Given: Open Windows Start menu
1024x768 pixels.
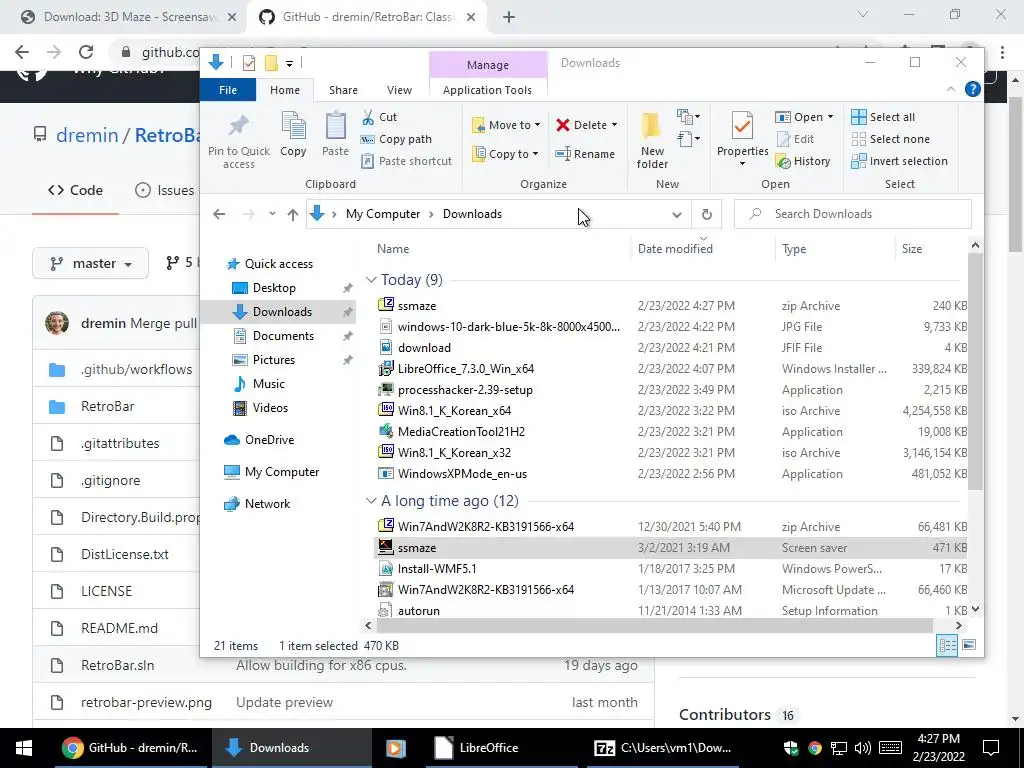Looking at the screenshot, I should pyautogui.click(x=24, y=748).
